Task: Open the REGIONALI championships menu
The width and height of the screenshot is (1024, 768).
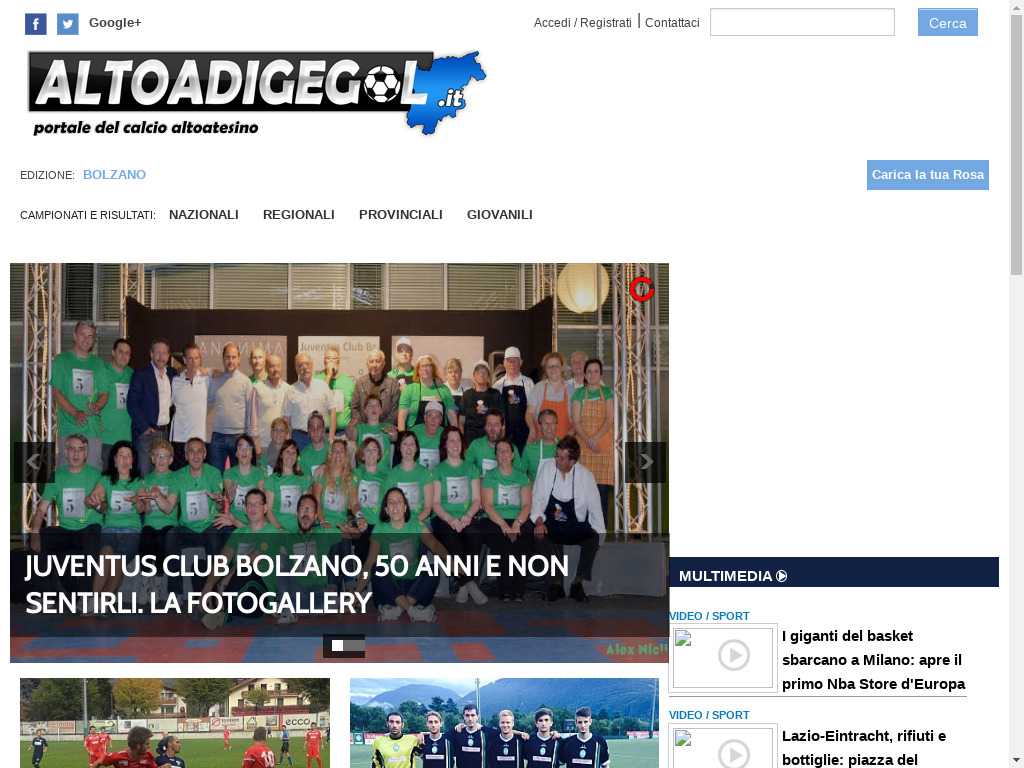Action: (298, 215)
